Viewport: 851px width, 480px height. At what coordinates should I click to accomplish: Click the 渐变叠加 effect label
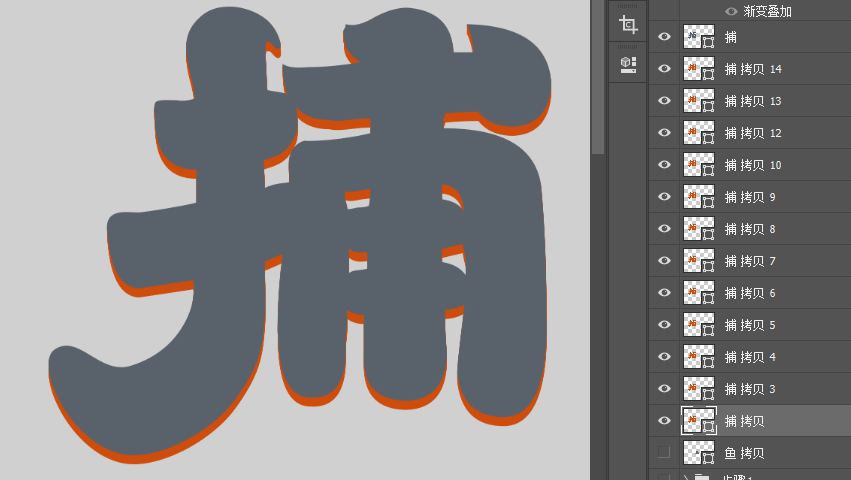coord(767,11)
